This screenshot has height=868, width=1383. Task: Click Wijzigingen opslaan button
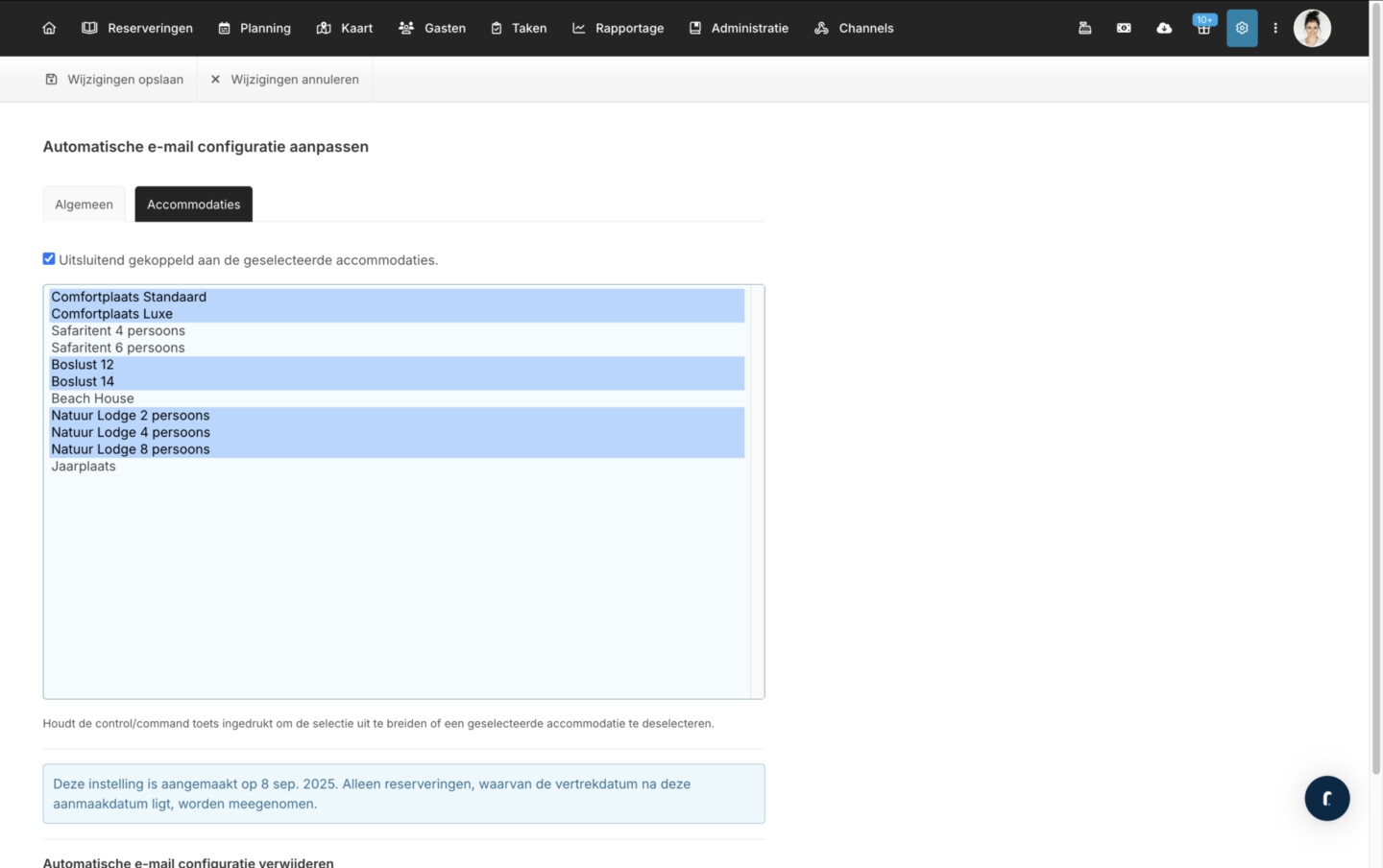click(114, 80)
